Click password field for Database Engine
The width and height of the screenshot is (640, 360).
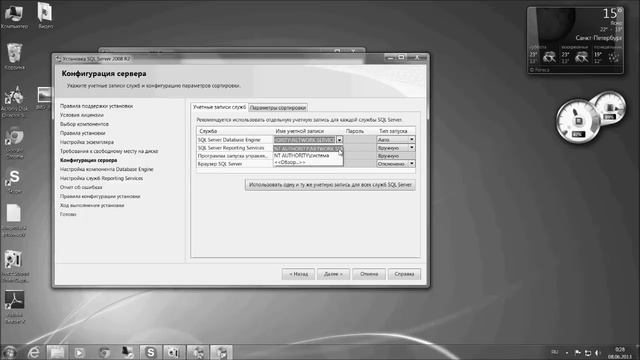359,140
